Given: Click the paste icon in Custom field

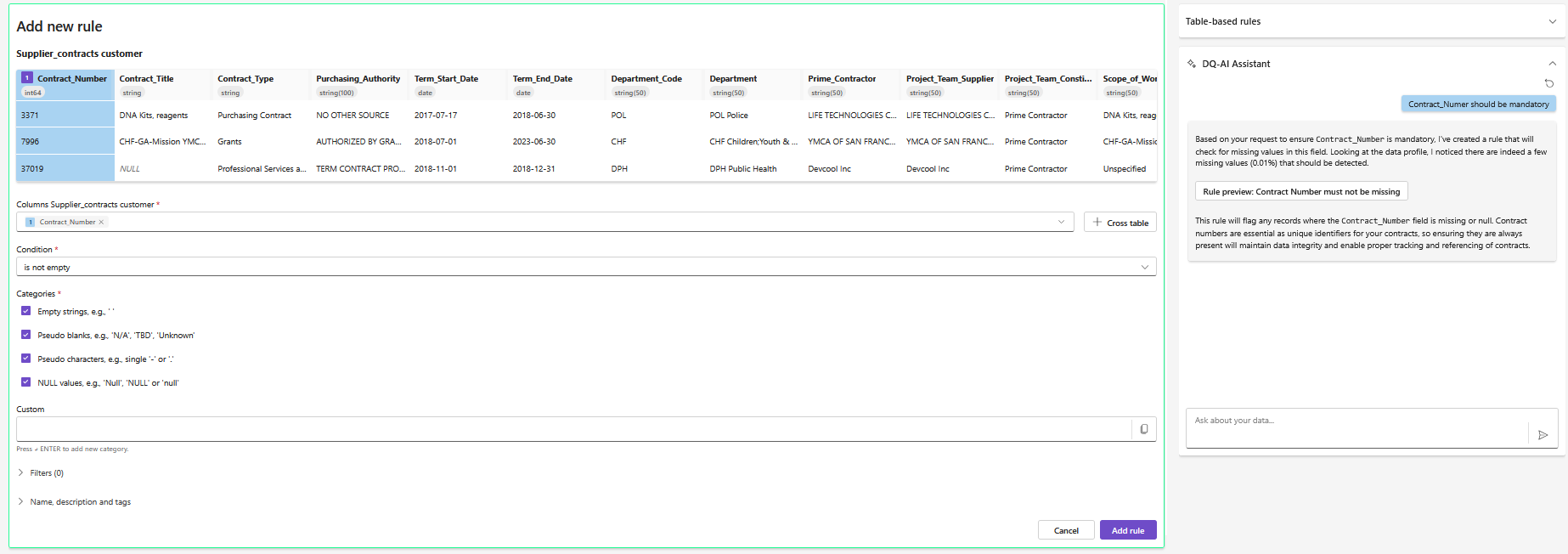Looking at the screenshot, I should (1143, 429).
